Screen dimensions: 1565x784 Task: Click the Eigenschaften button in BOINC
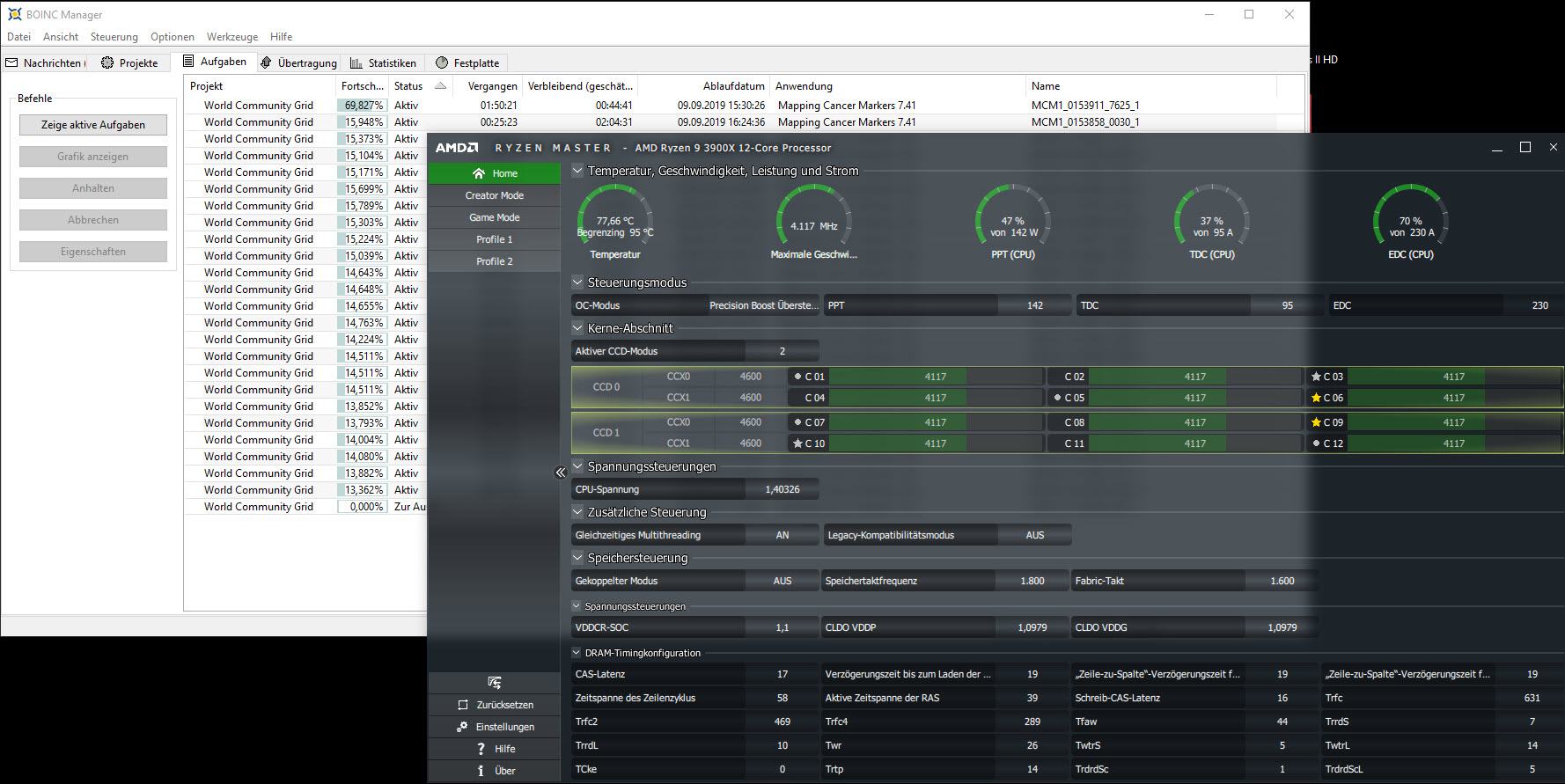pyautogui.click(x=93, y=252)
